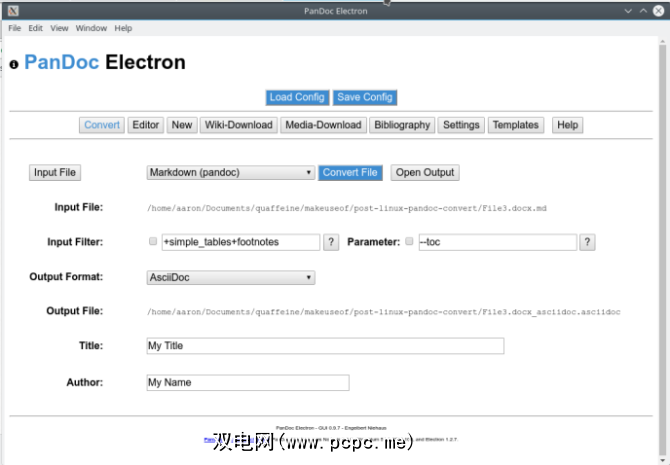Click the Input Filter help question mark button
Image resolution: width=670 pixels, height=465 pixels.
[x=331, y=242]
